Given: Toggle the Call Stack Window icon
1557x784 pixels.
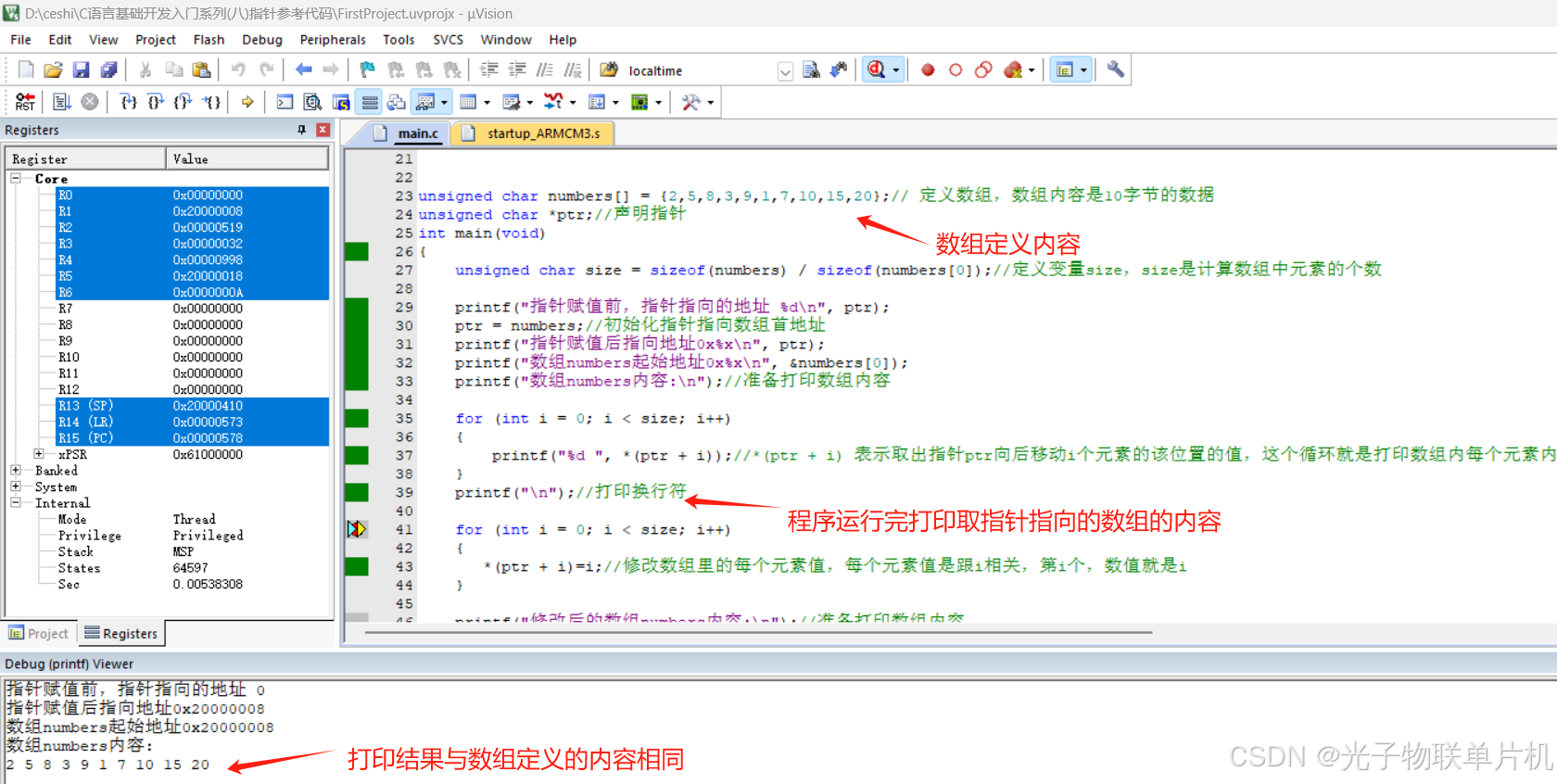Looking at the screenshot, I should click(397, 102).
